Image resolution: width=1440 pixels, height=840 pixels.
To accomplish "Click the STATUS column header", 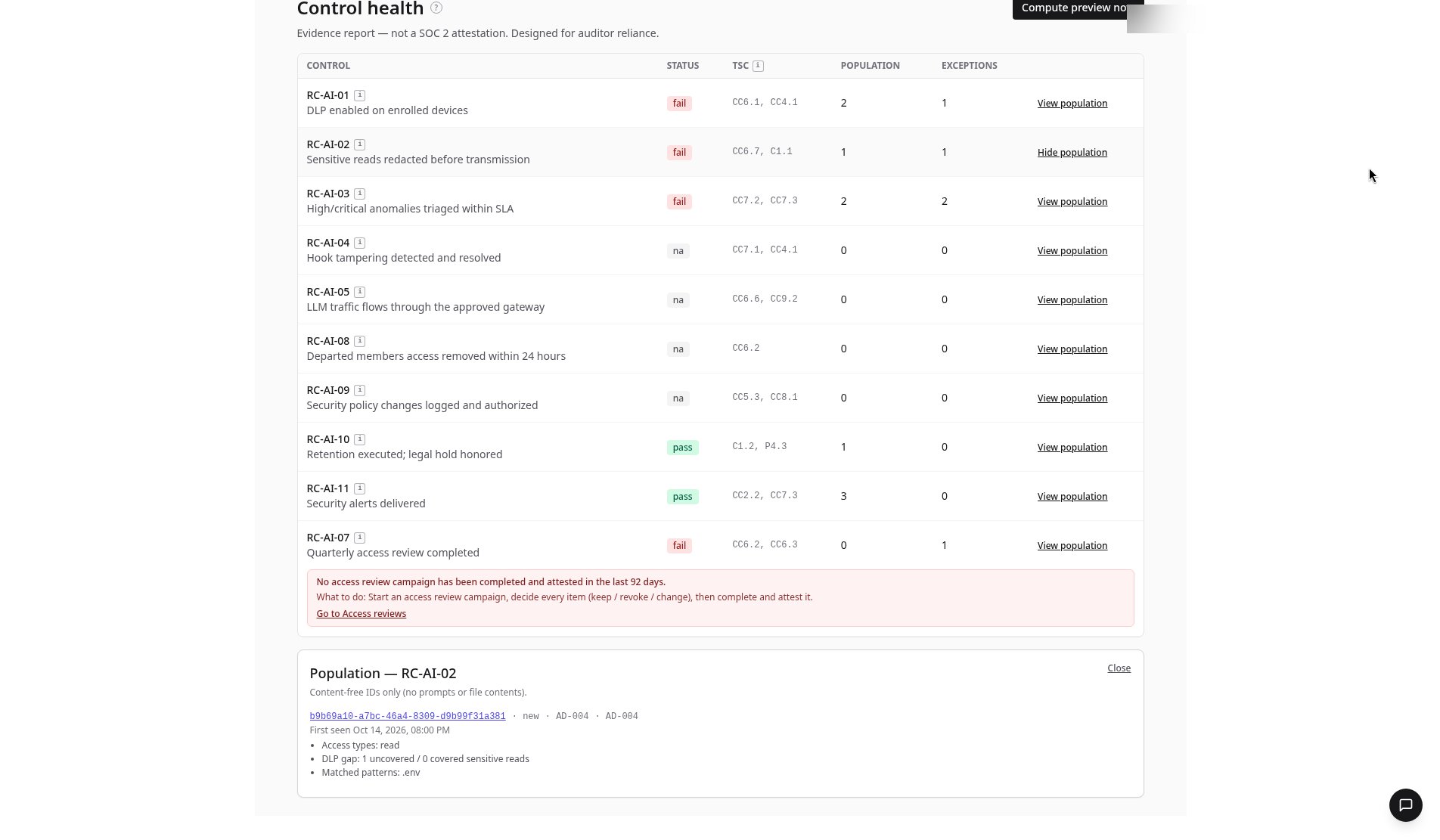I will (682, 66).
